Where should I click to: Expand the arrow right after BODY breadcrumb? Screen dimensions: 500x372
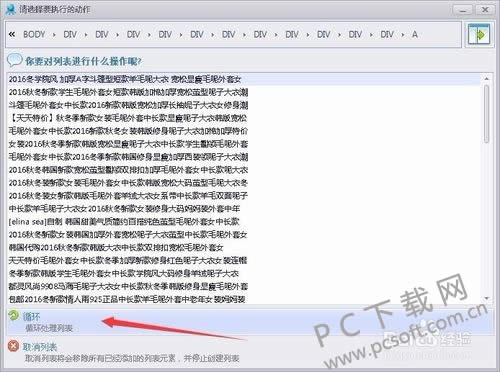(x=54, y=35)
